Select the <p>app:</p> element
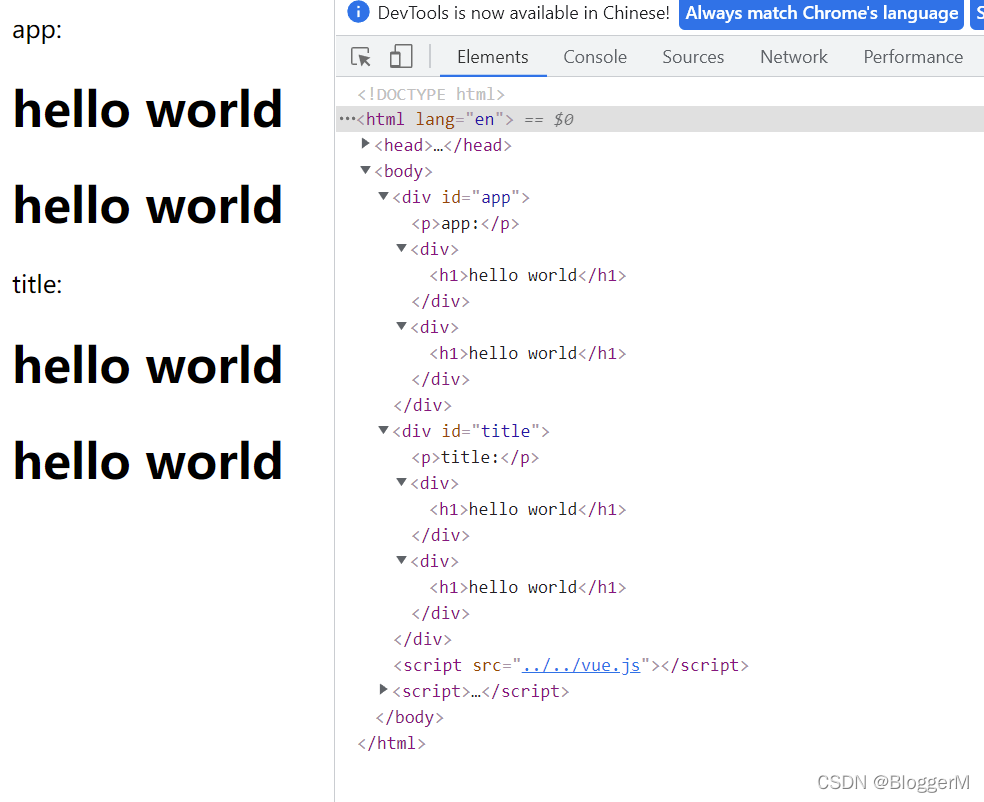This screenshot has width=984, height=802. coord(465,223)
